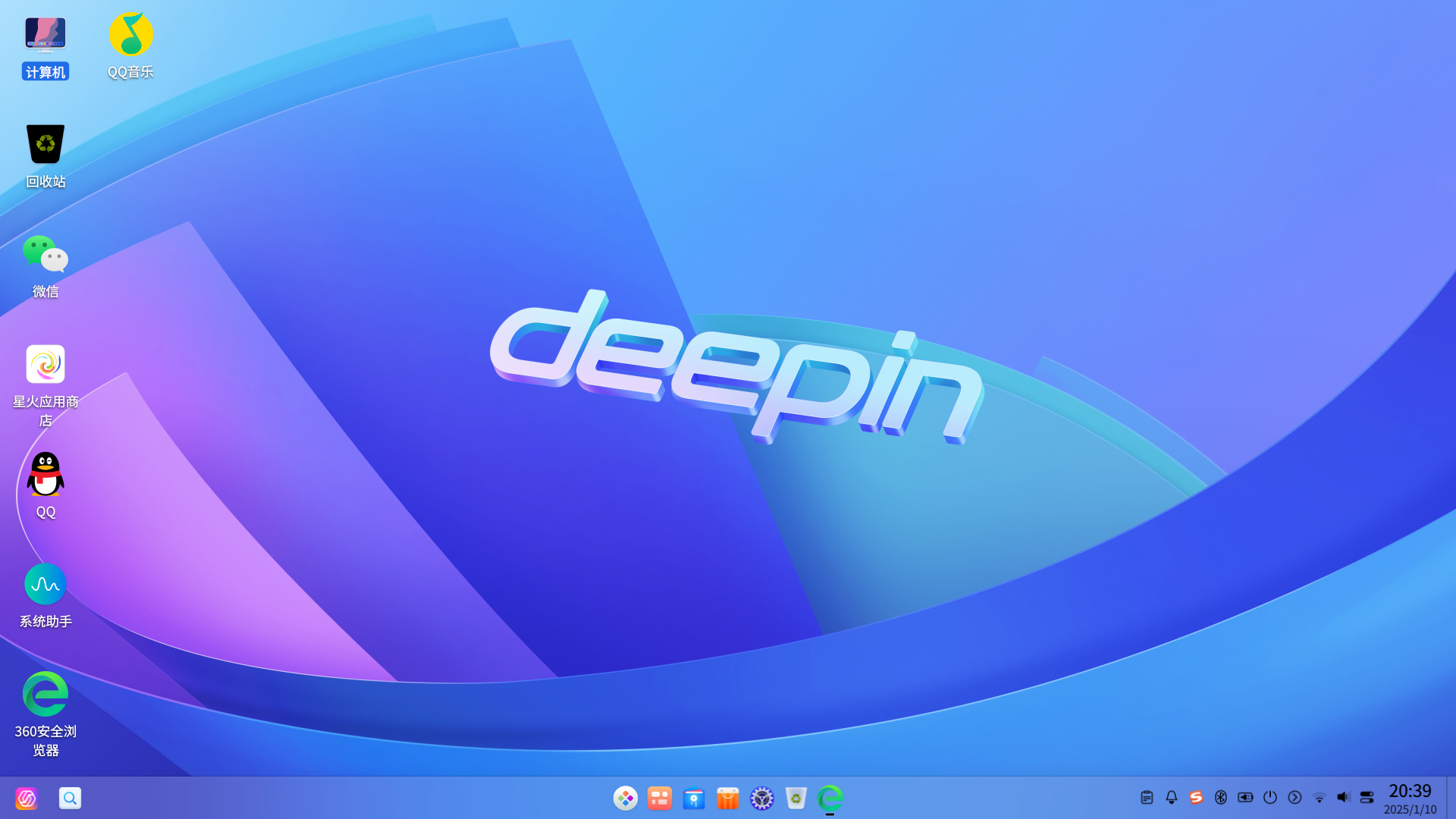Open 微信 from the desktop

pos(45,266)
